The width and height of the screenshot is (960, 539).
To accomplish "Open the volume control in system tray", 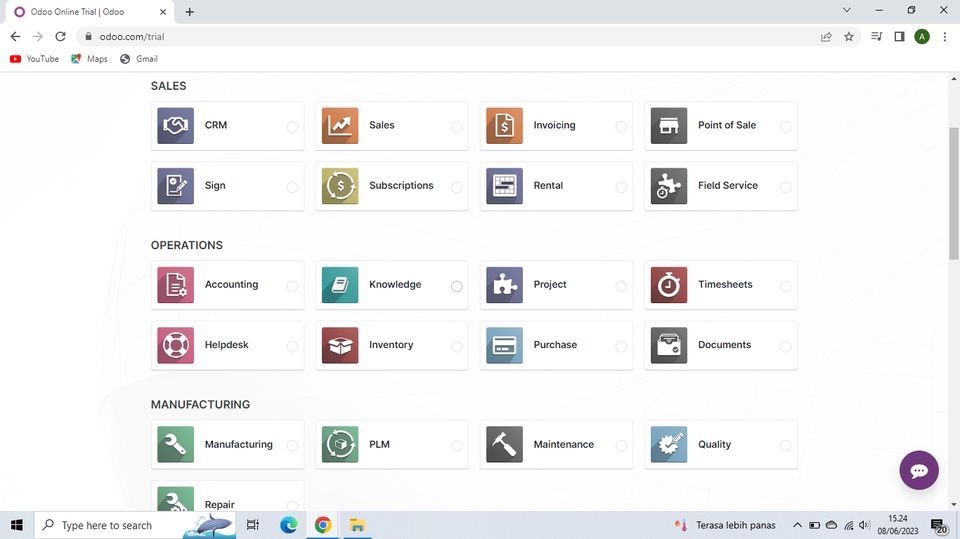I will coord(864,525).
